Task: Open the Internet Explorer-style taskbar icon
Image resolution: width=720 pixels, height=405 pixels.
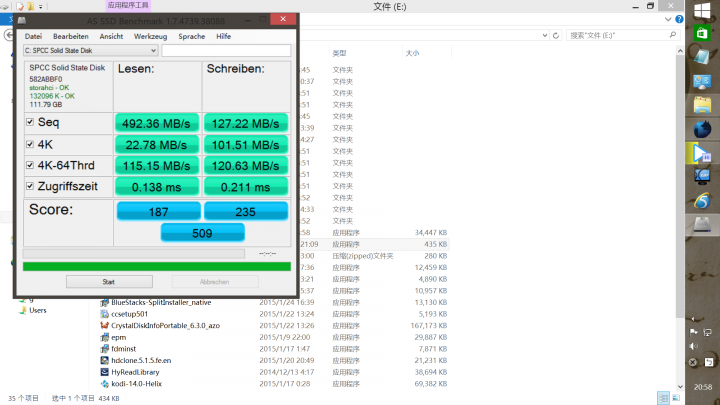Action: (702, 200)
